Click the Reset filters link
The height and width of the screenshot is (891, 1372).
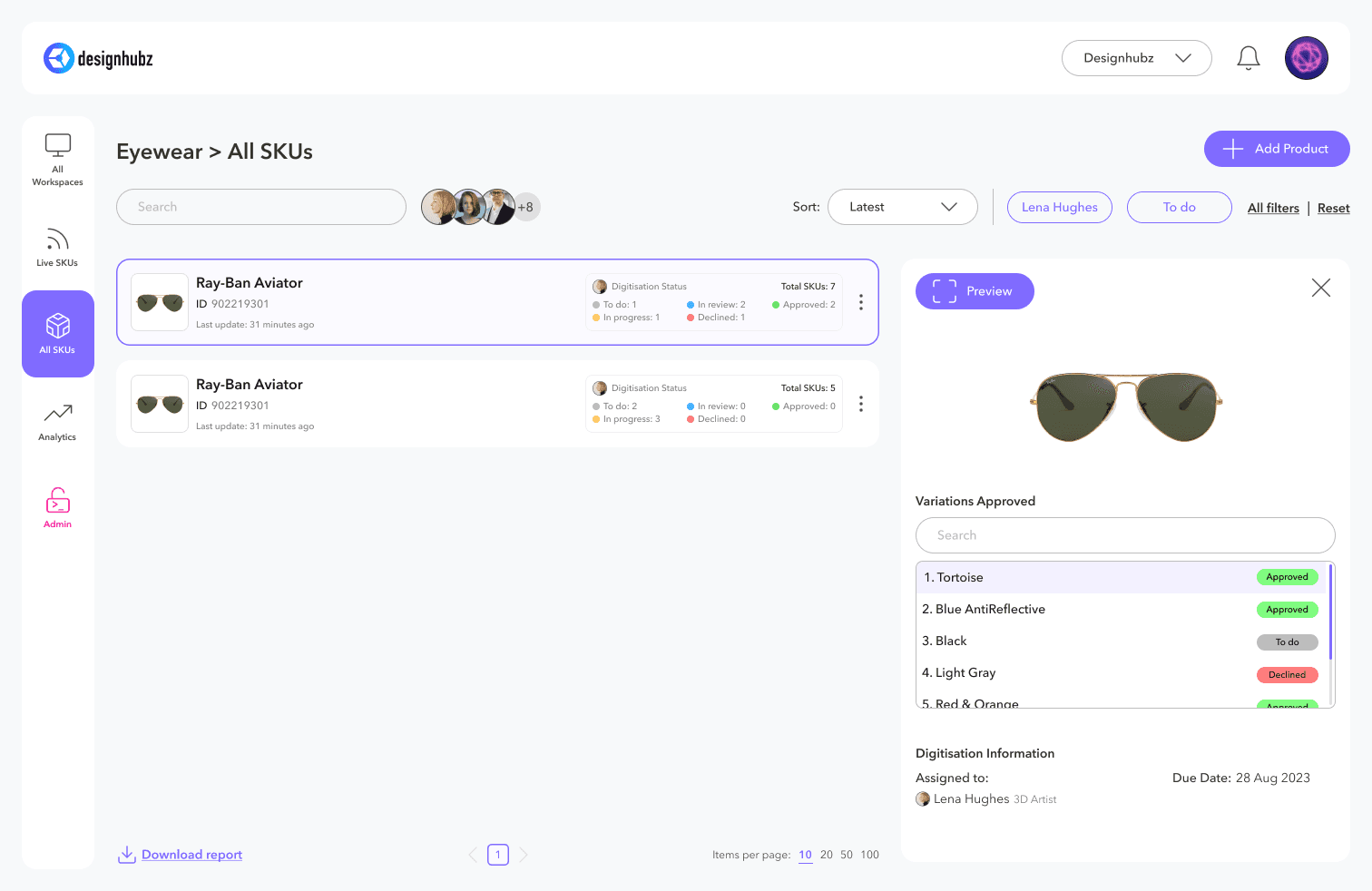tap(1334, 208)
